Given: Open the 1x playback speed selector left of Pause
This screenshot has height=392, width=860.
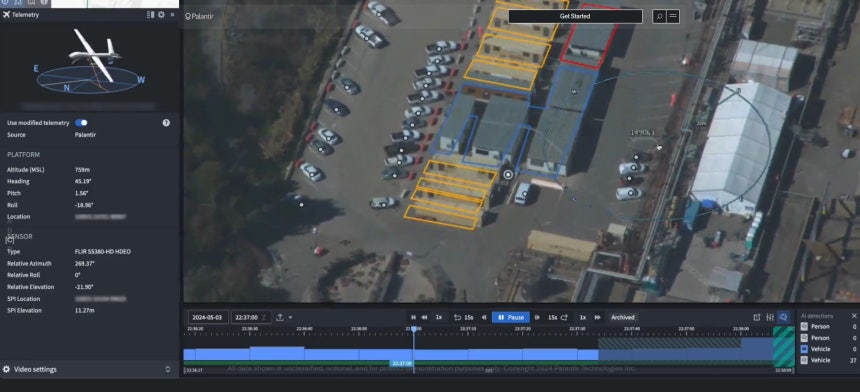Looking at the screenshot, I should (x=439, y=317).
